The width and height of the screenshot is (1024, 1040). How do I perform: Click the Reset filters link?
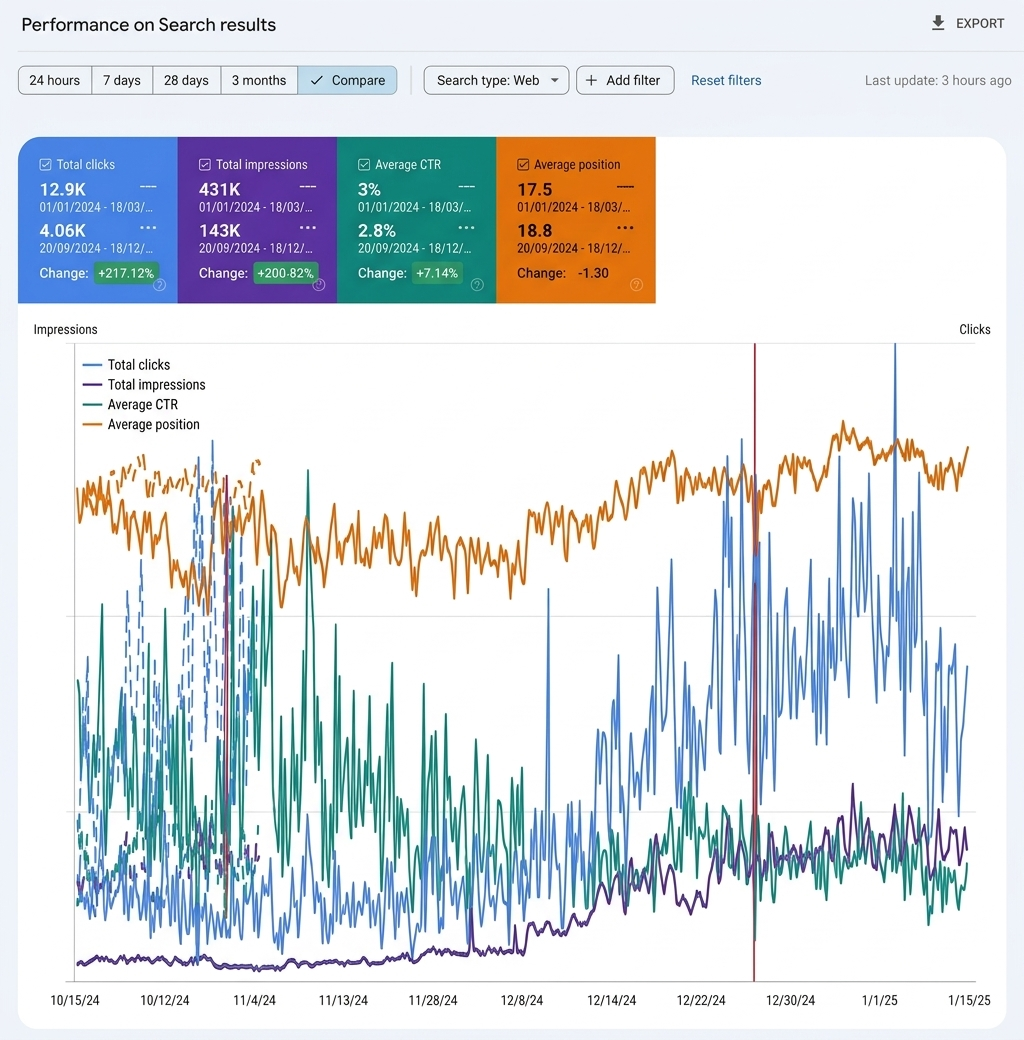click(726, 80)
